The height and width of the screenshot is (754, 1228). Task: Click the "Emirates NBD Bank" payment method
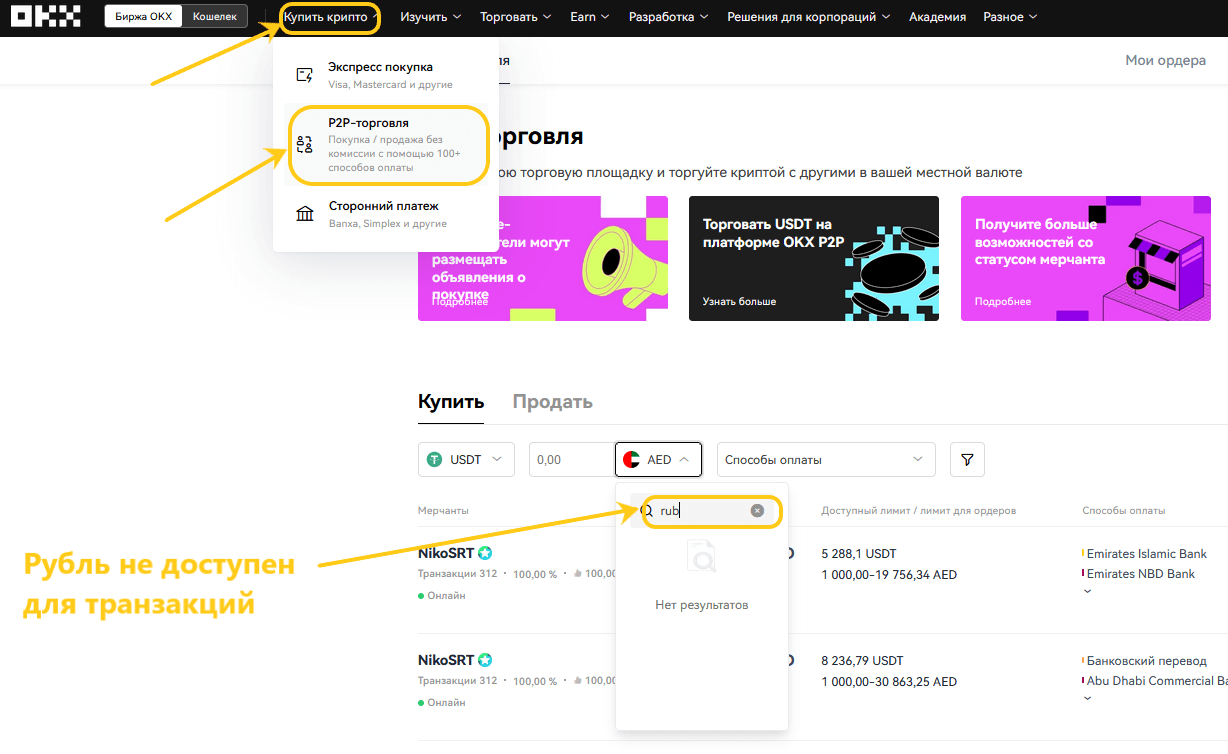(x=1141, y=574)
